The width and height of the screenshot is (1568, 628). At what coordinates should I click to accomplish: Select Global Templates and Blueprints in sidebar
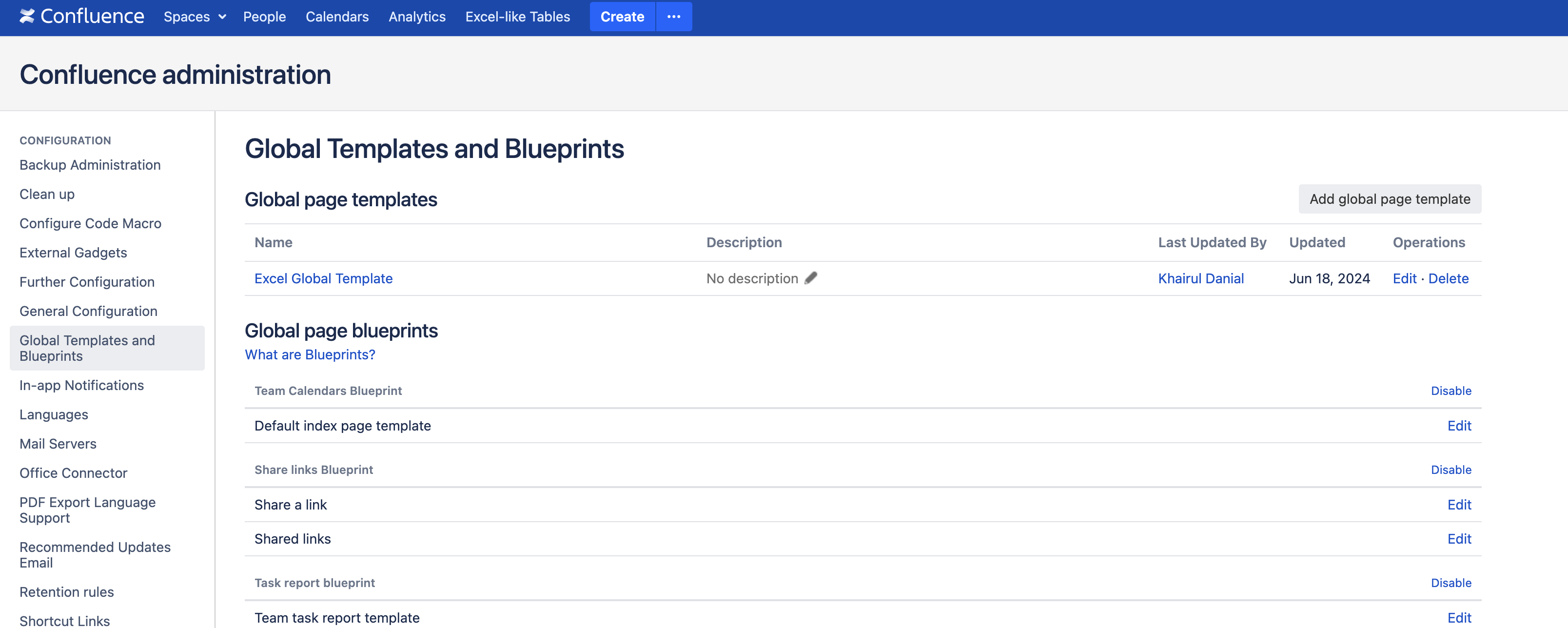click(x=87, y=348)
